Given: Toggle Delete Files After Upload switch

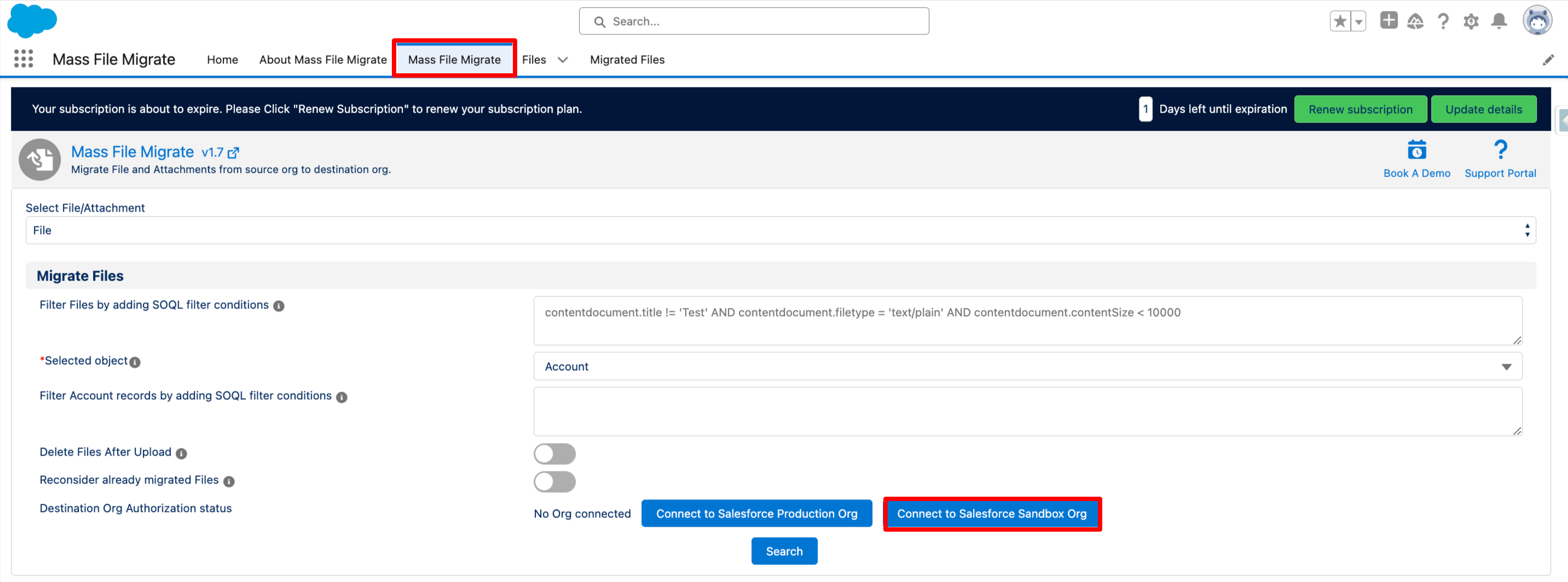Looking at the screenshot, I should click(x=554, y=453).
